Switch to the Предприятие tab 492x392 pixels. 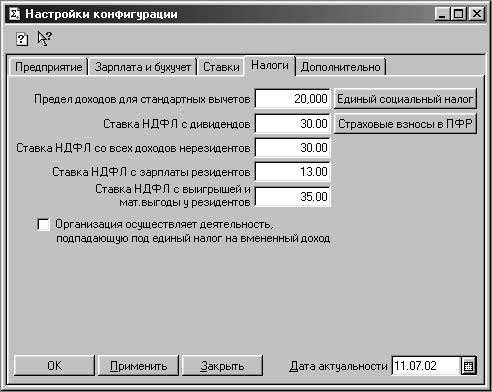coord(48,67)
